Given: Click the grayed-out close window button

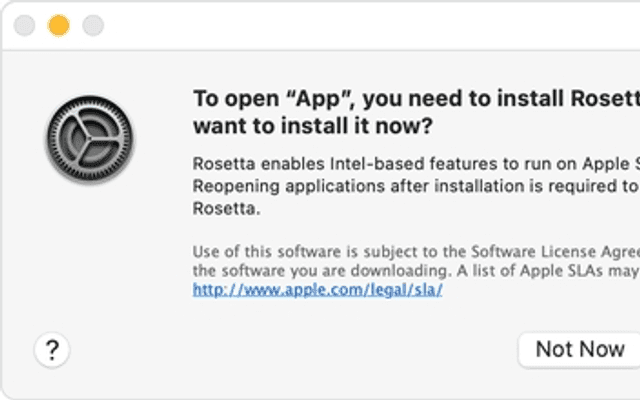Looking at the screenshot, I should [x=24, y=26].
